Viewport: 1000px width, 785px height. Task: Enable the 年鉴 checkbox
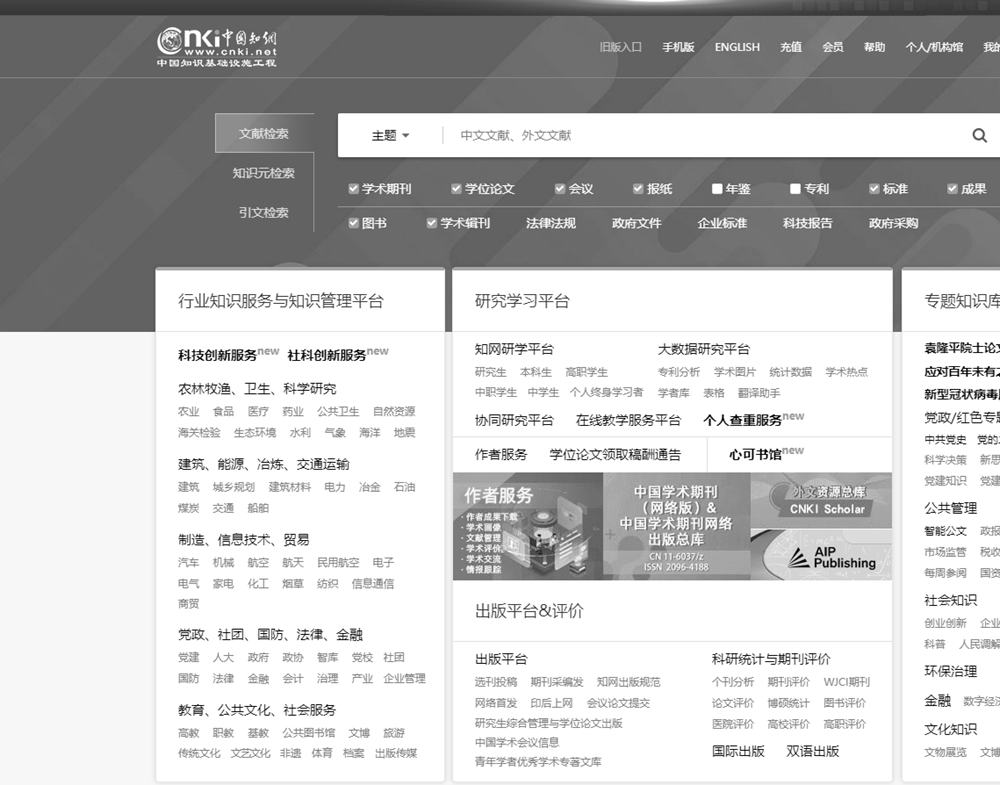[x=717, y=189]
